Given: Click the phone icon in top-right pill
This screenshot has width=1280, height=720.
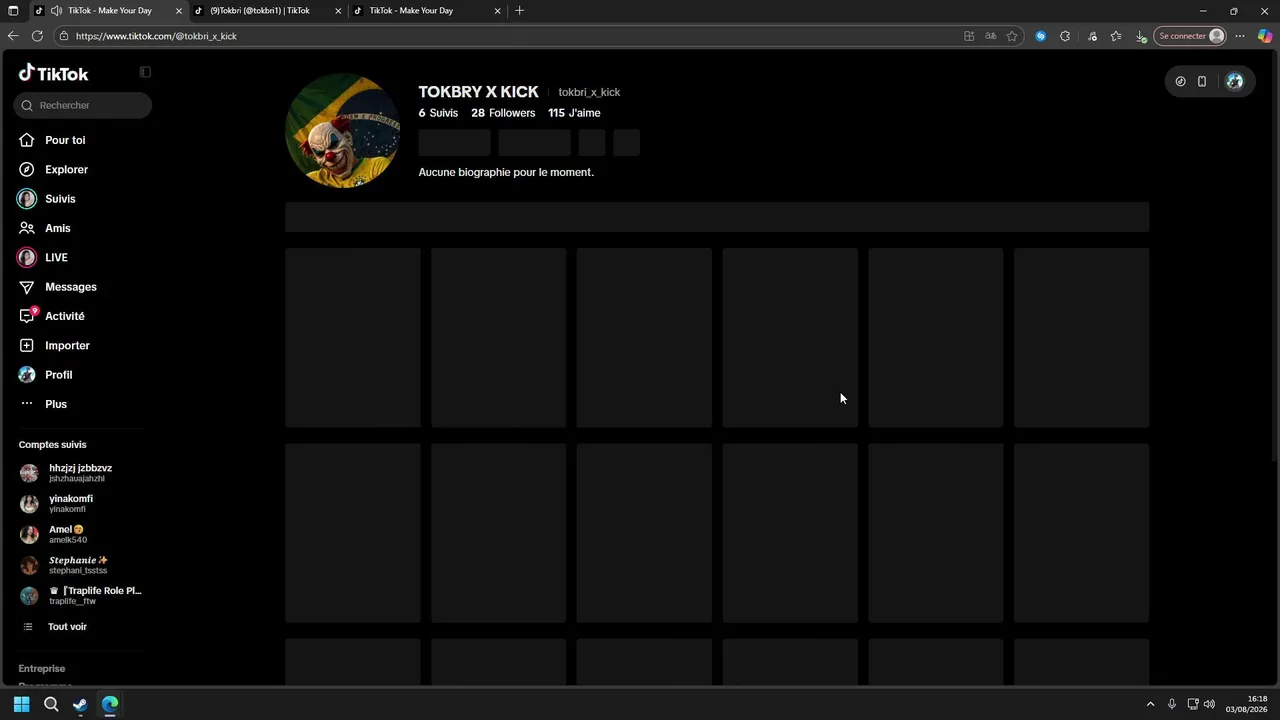Looking at the screenshot, I should coord(1202,82).
